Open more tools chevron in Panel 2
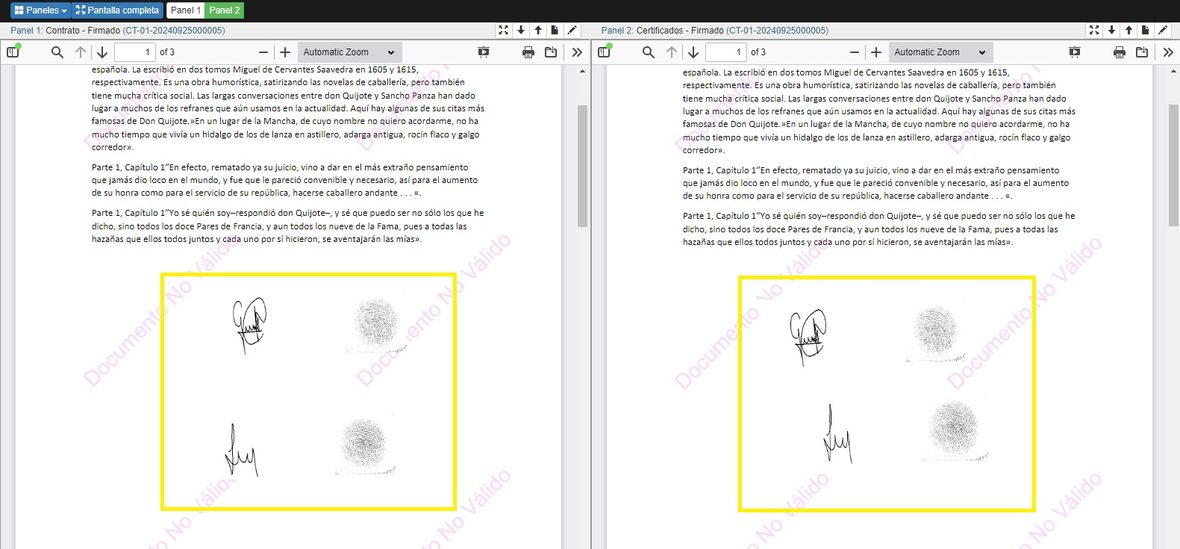Viewport: 1180px width, 549px height. 1168,52
